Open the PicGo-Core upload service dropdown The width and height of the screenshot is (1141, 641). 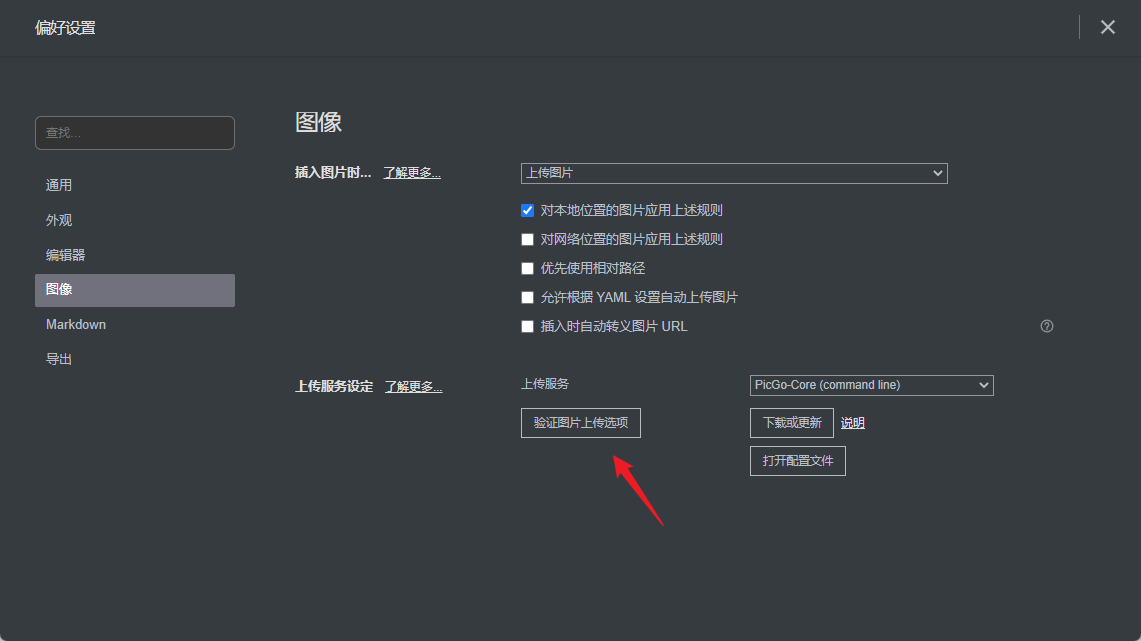[x=871, y=385]
